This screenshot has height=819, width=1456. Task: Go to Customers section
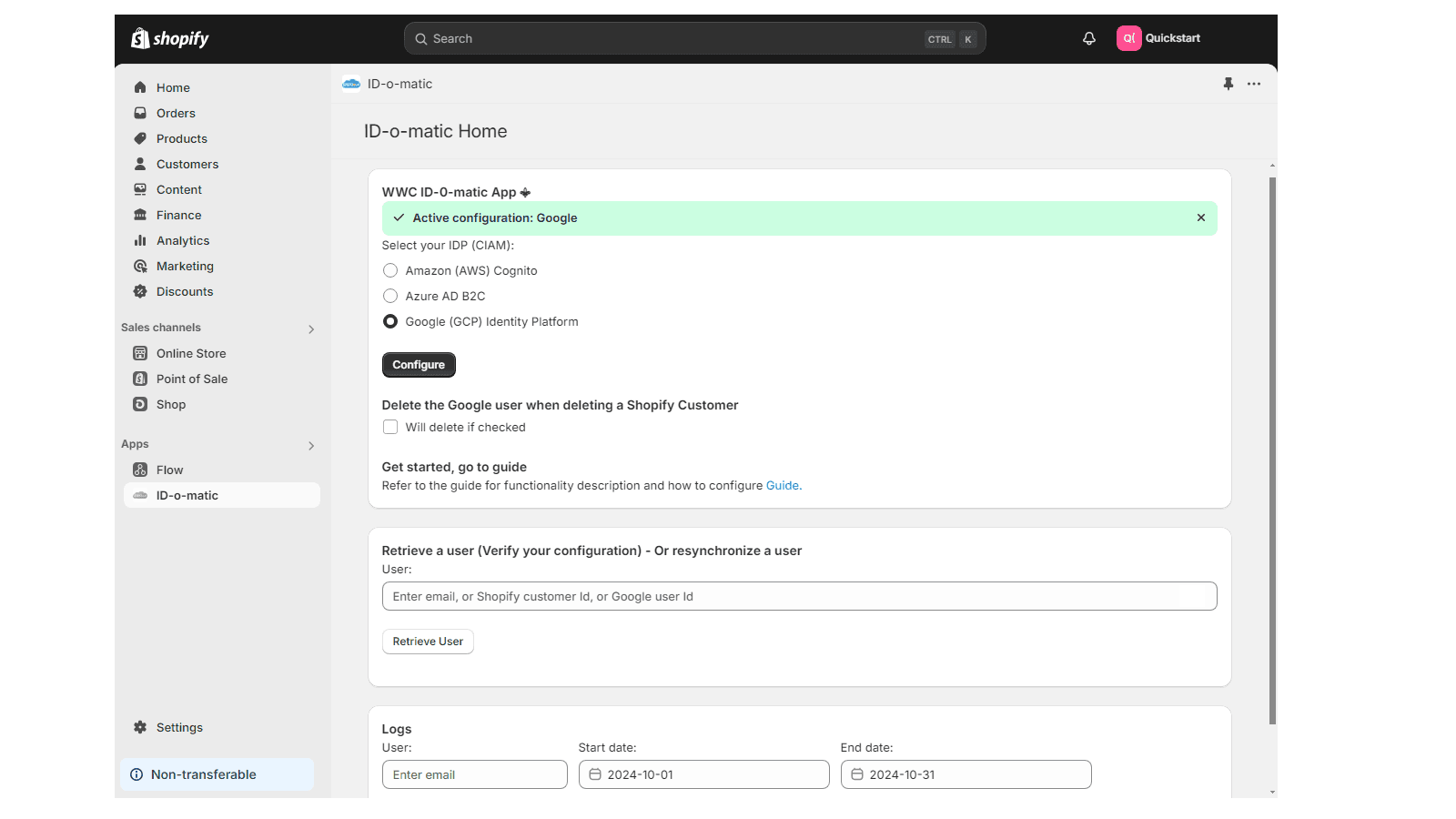click(x=187, y=164)
